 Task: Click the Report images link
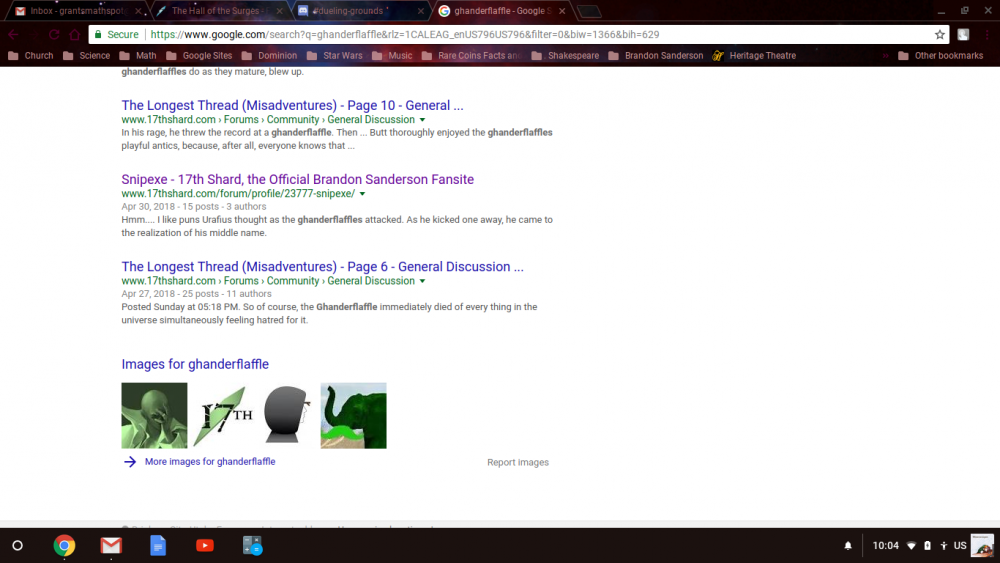click(x=518, y=462)
